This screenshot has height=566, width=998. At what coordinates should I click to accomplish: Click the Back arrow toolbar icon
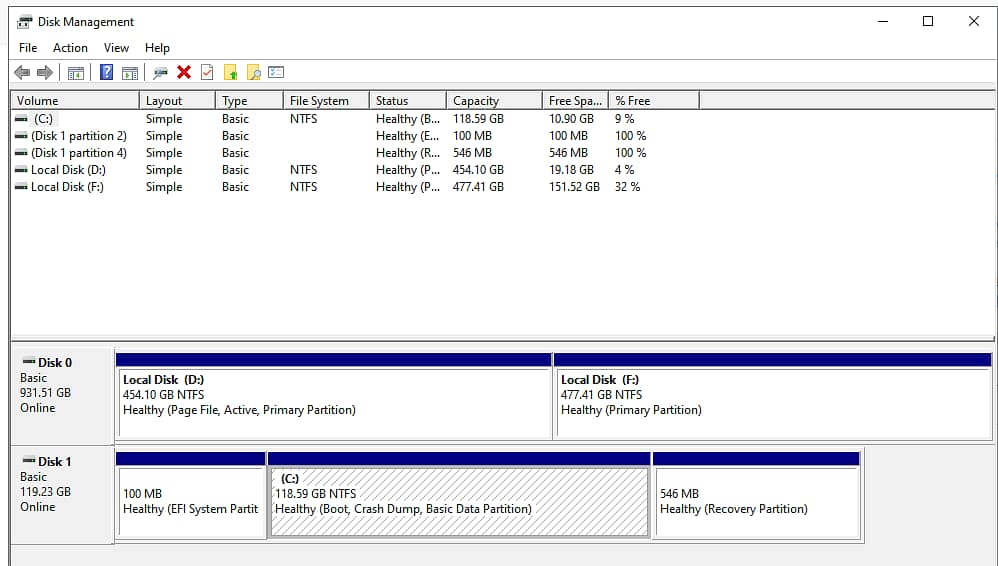point(22,73)
